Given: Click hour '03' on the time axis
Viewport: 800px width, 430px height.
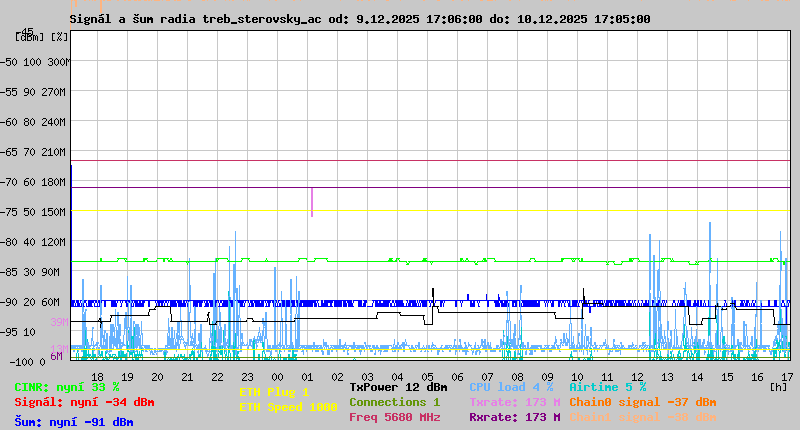Looking at the screenshot, I should [x=367, y=377].
